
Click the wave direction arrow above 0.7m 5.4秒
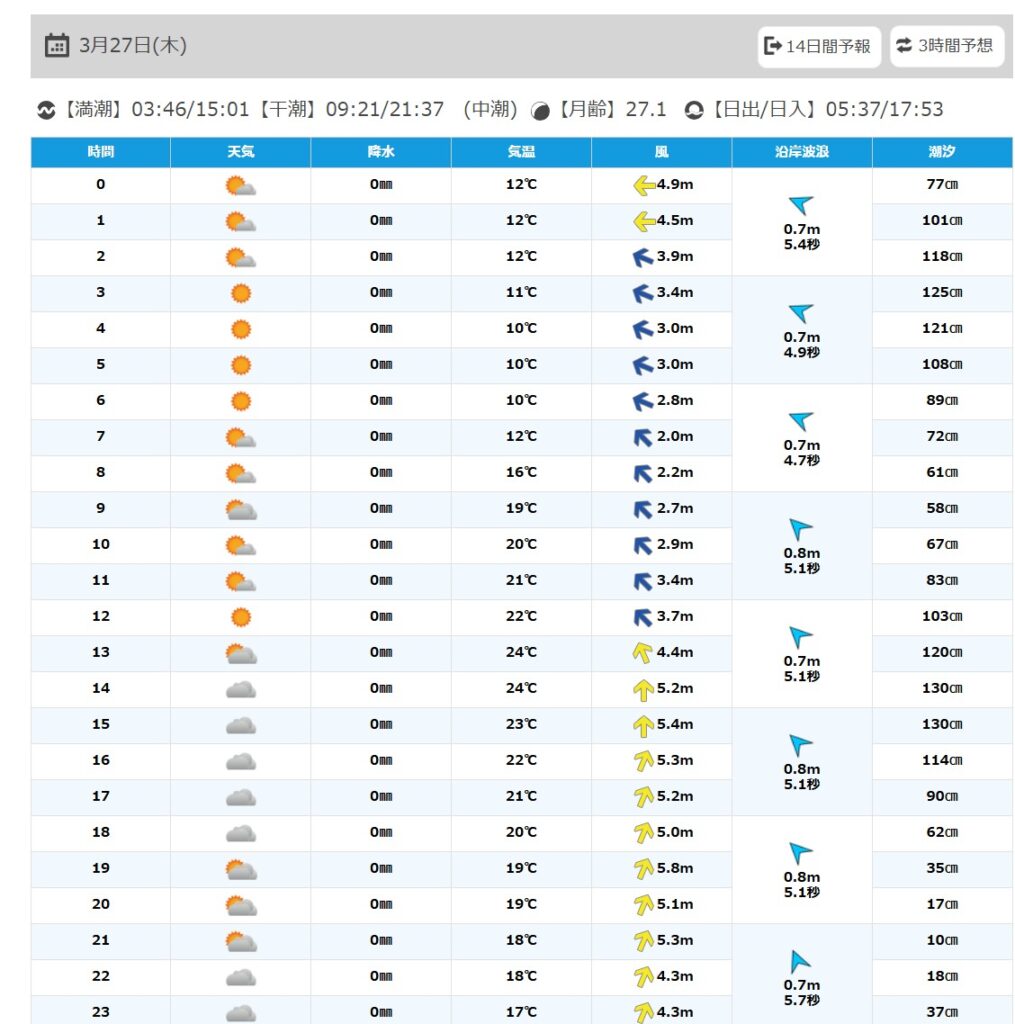click(801, 205)
